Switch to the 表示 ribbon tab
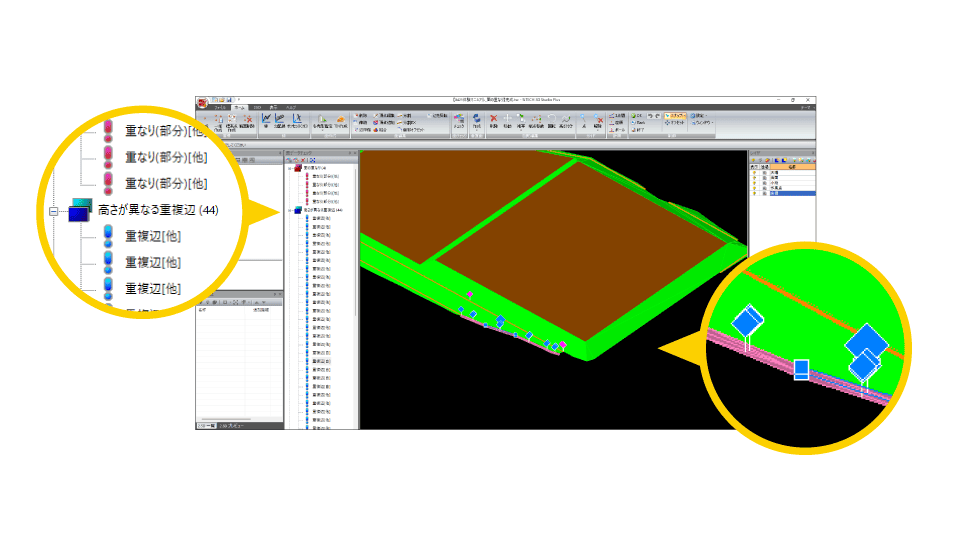The height and width of the screenshot is (540, 960). point(273,108)
